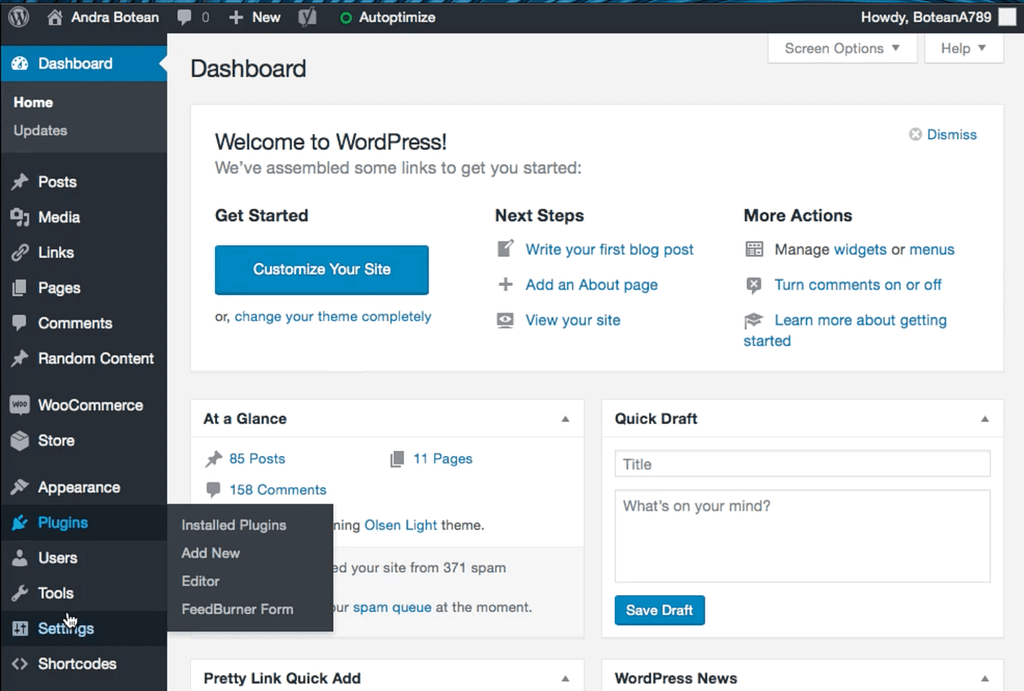This screenshot has width=1024, height=691.
Task: Open the Yoast SEO icon in admin bar
Action: [x=308, y=18]
